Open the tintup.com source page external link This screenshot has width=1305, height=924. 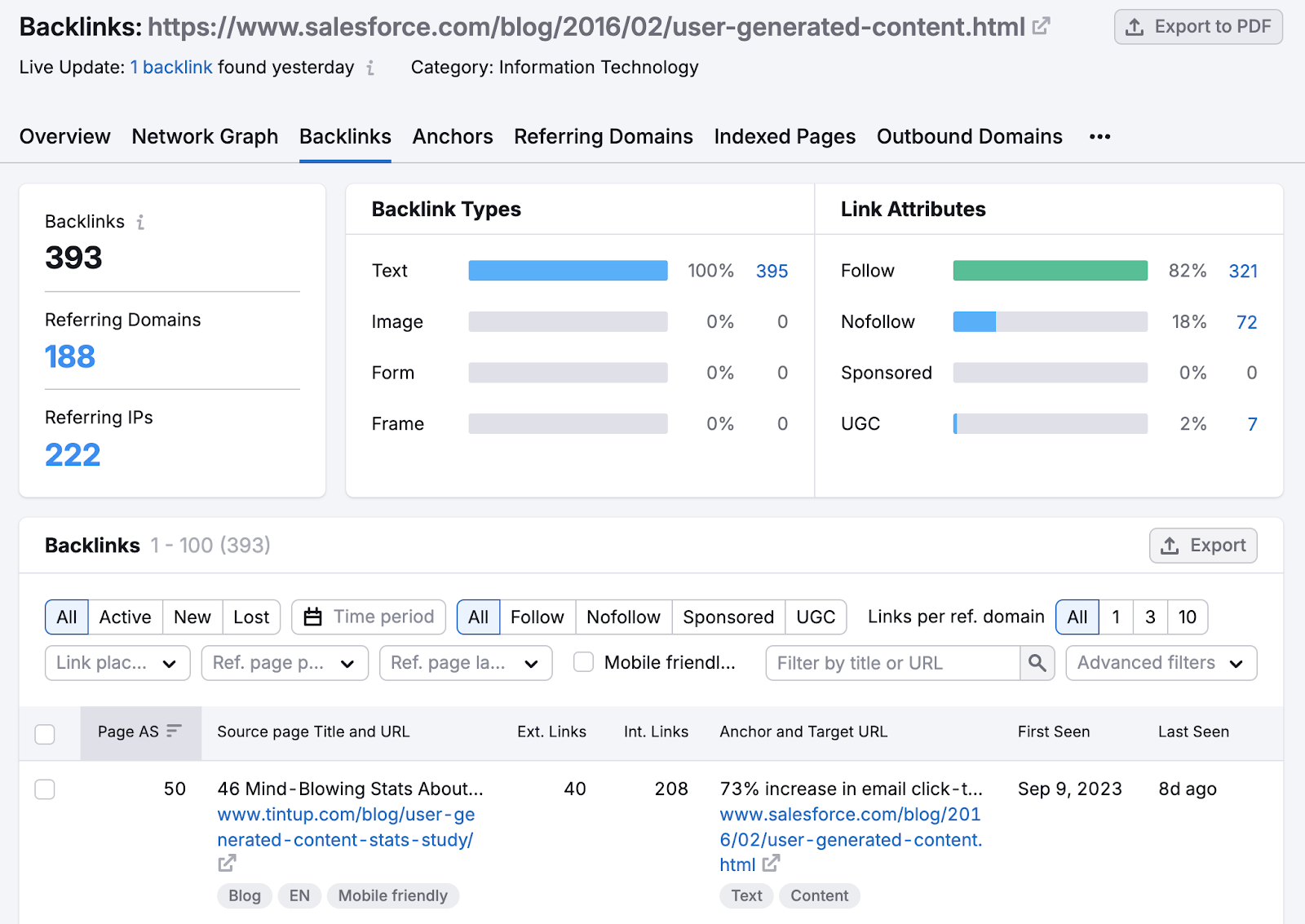pos(227,863)
